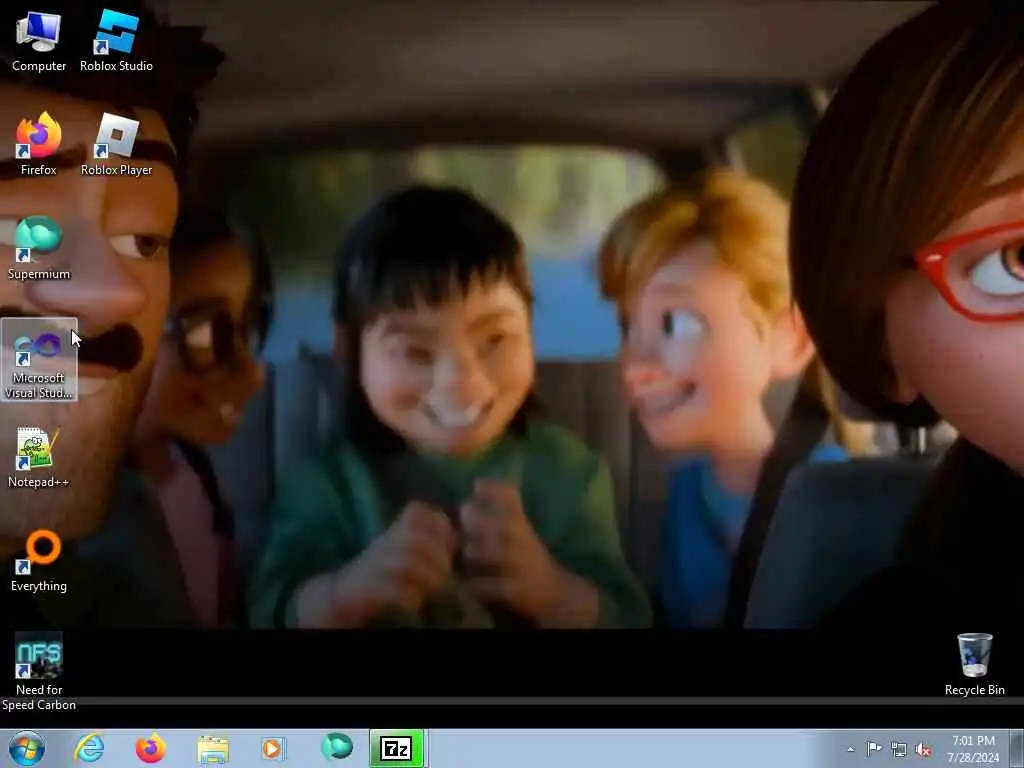Screen dimensions: 1024x768
Task: Select the Everything search shortcut
Action: (39, 561)
